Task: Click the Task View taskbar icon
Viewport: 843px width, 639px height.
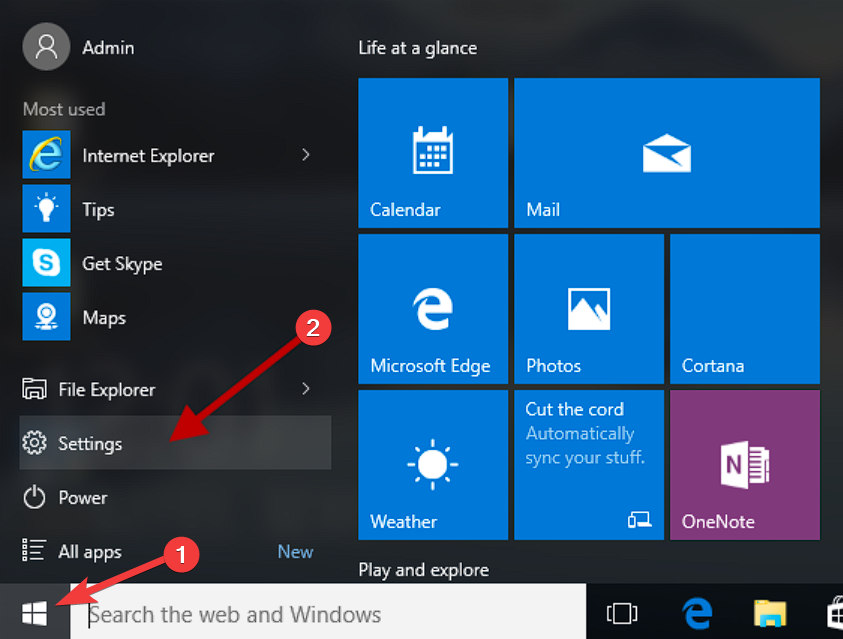Action: [622, 613]
